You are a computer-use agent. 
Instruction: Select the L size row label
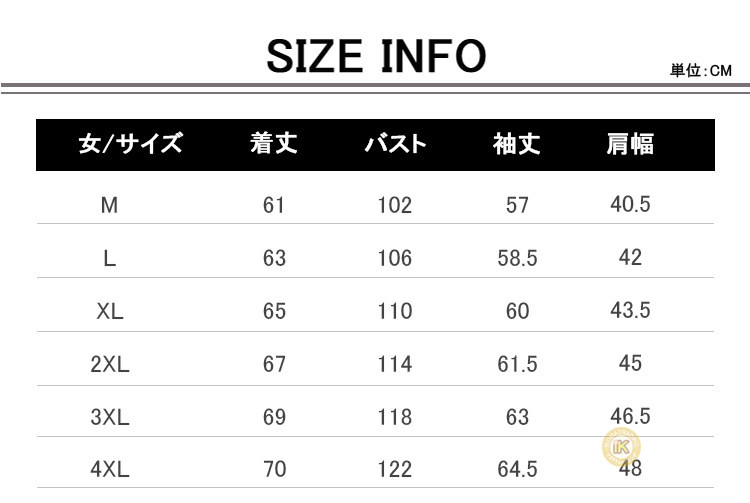tap(110, 258)
